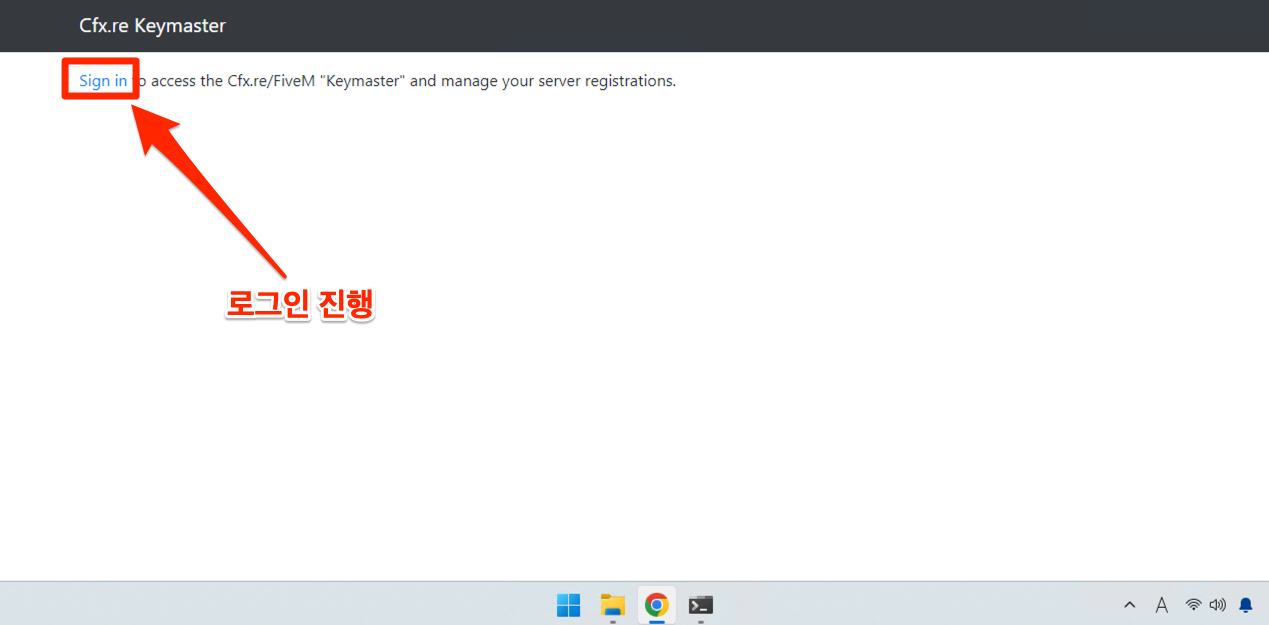Open the Wi-Fi network tray icon

(x=1193, y=605)
